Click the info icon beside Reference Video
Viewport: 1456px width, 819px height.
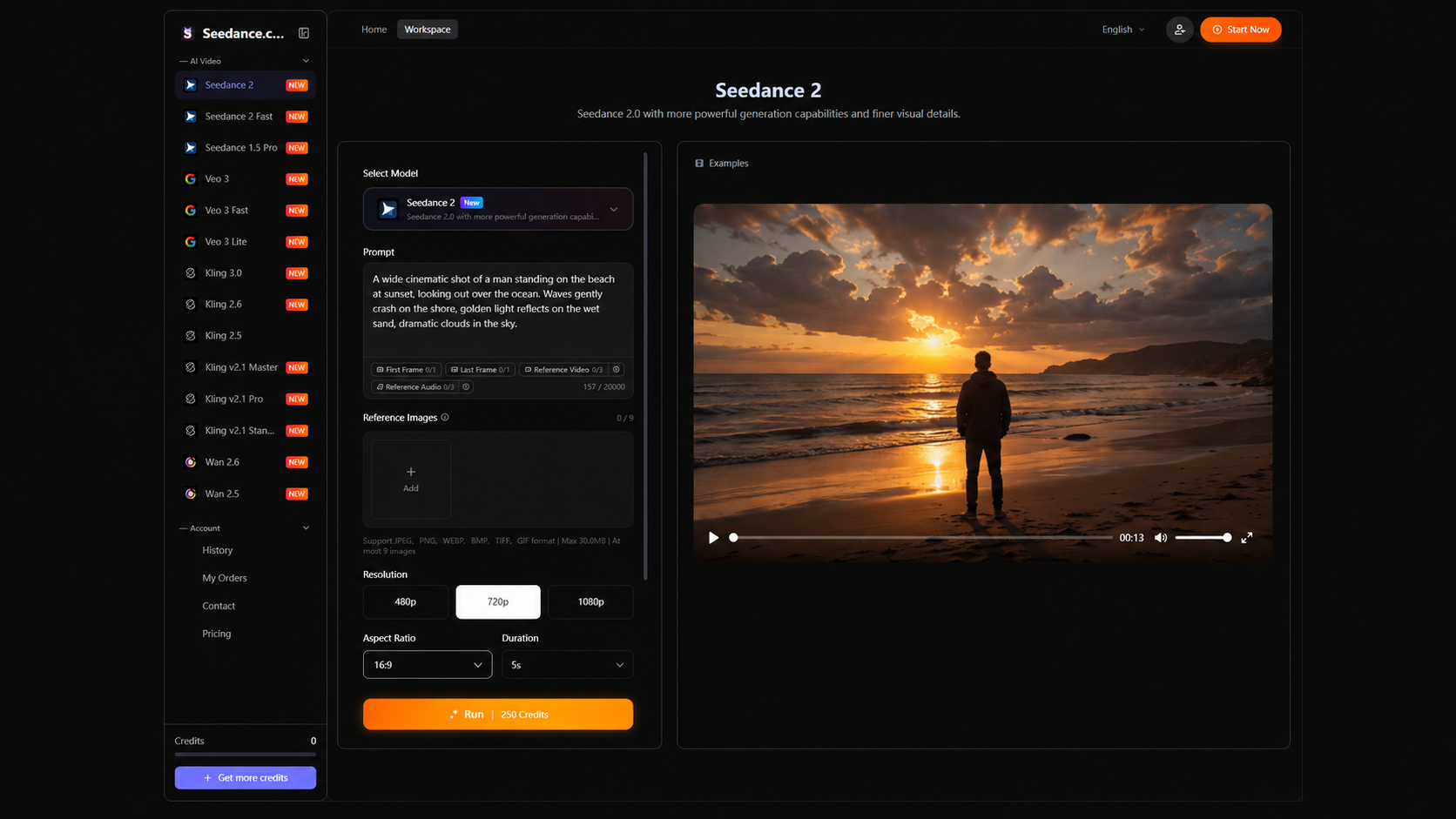617,369
